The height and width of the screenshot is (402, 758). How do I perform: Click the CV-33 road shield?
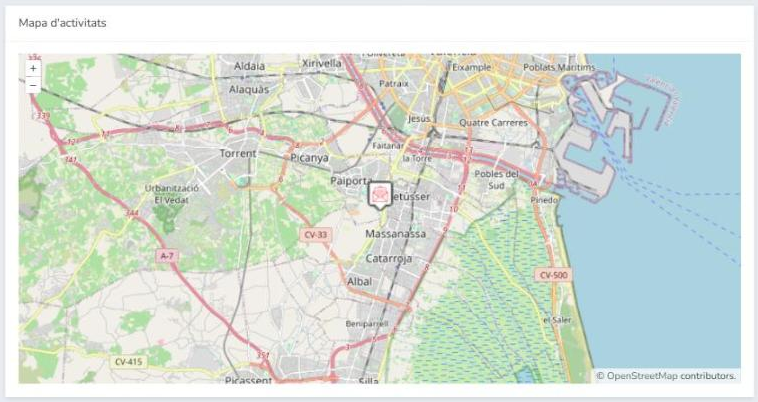[x=316, y=235]
